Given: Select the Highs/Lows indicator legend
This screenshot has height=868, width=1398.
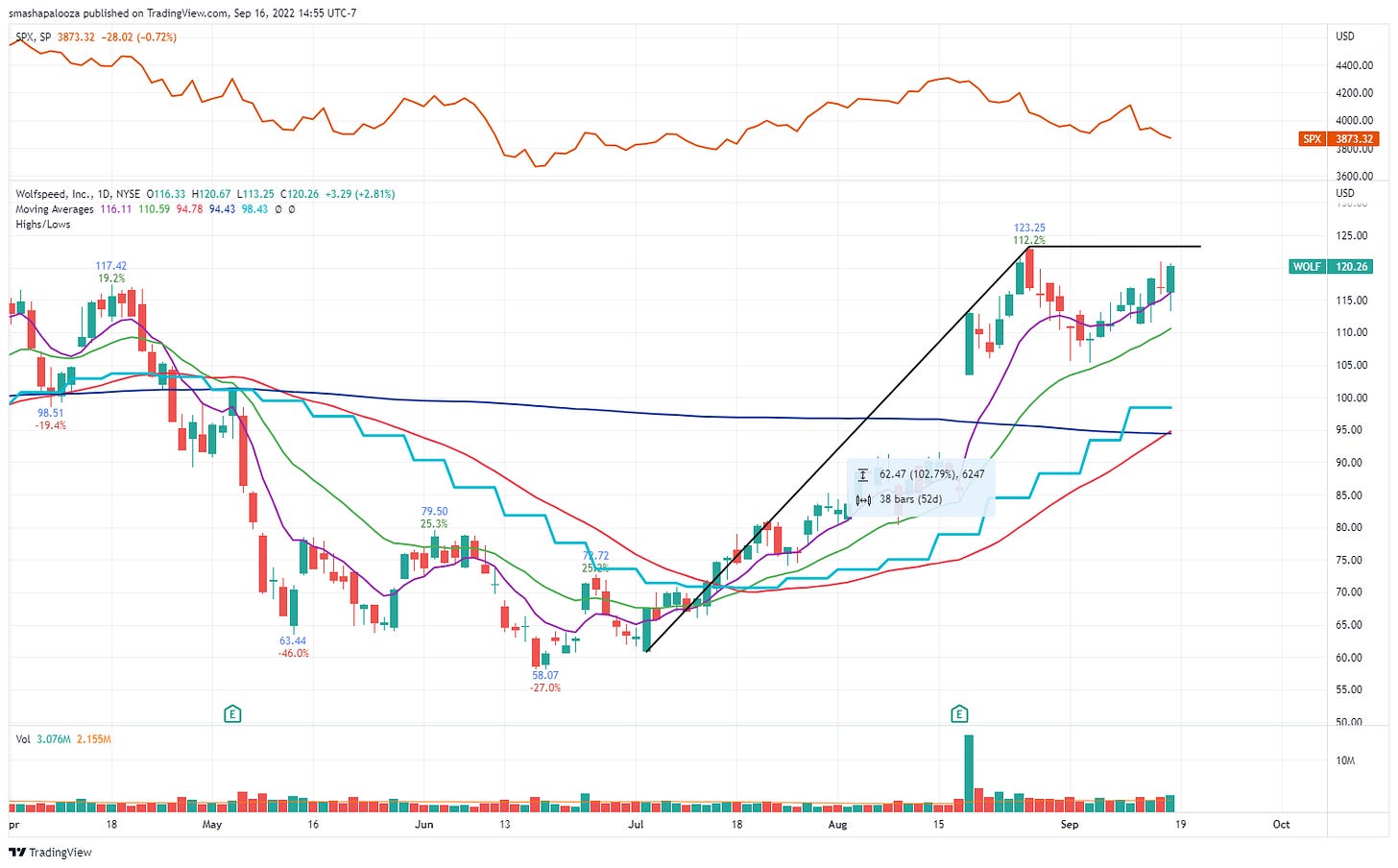Looking at the screenshot, I should 42,225.
